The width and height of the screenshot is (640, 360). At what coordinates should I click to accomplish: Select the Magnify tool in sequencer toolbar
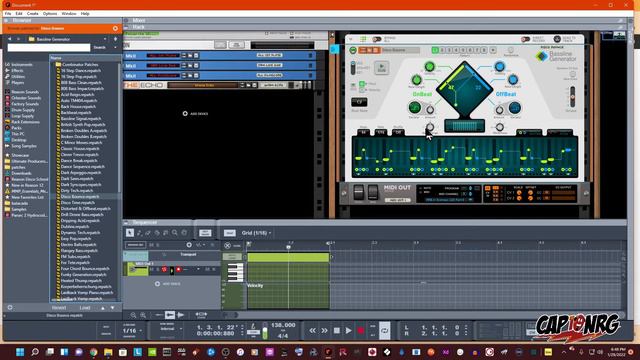tap(175, 233)
